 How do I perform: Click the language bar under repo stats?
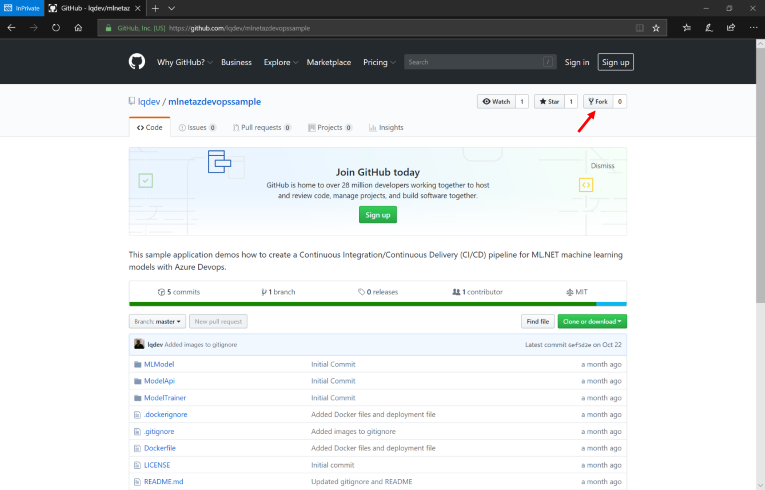pyautogui.click(x=378, y=304)
